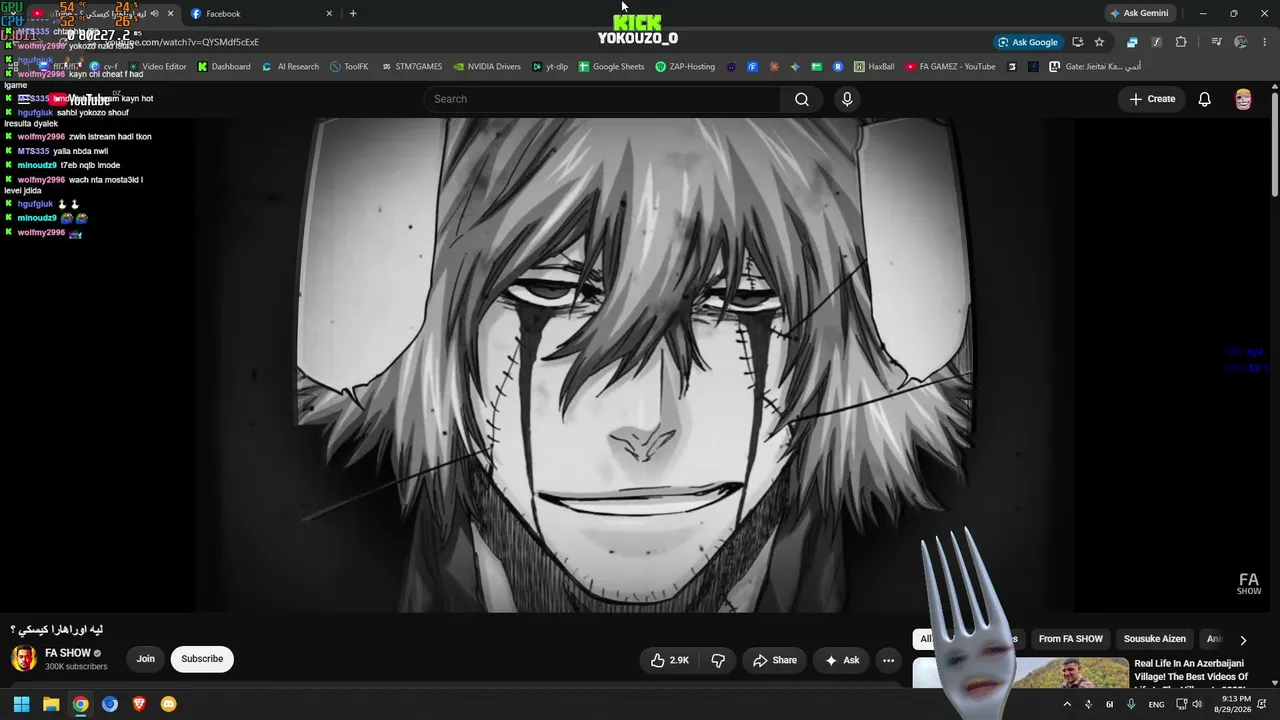The height and width of the screenshot is (720, 1280).
Task: Open File Explorer from the taskbar
Action: [x=51, y=704]
